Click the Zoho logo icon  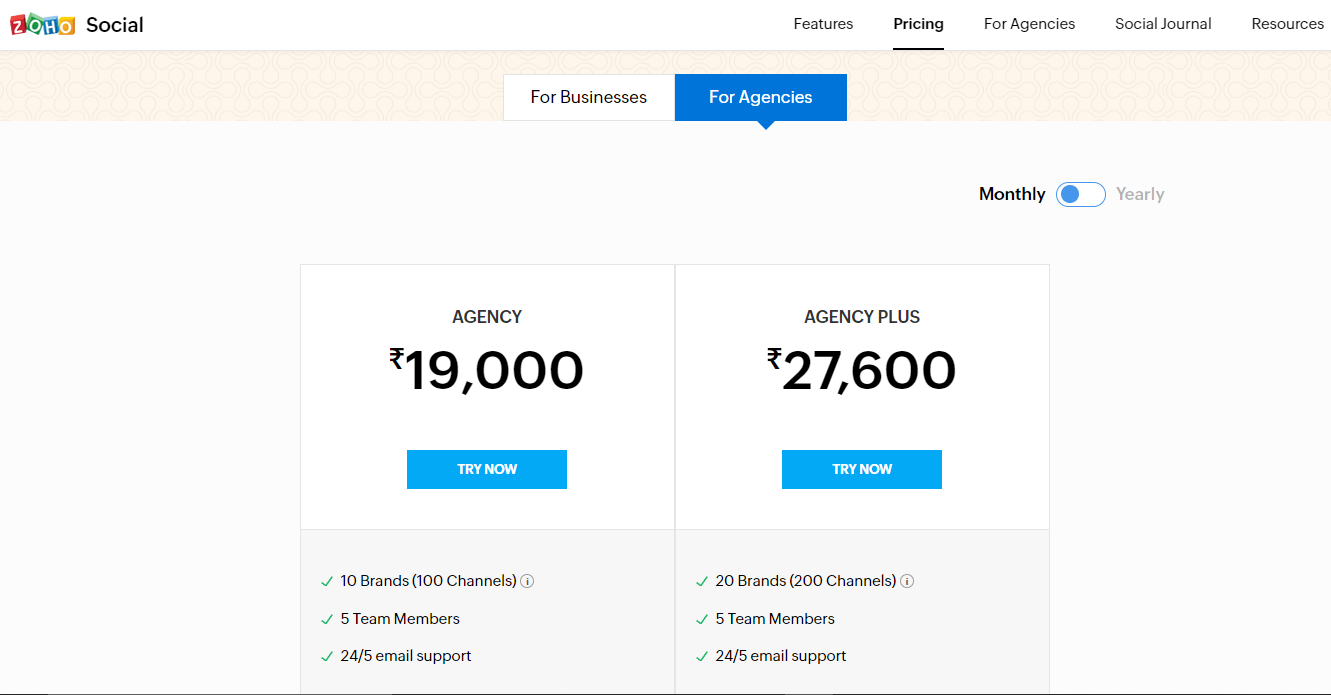click(x=42, y=25)
